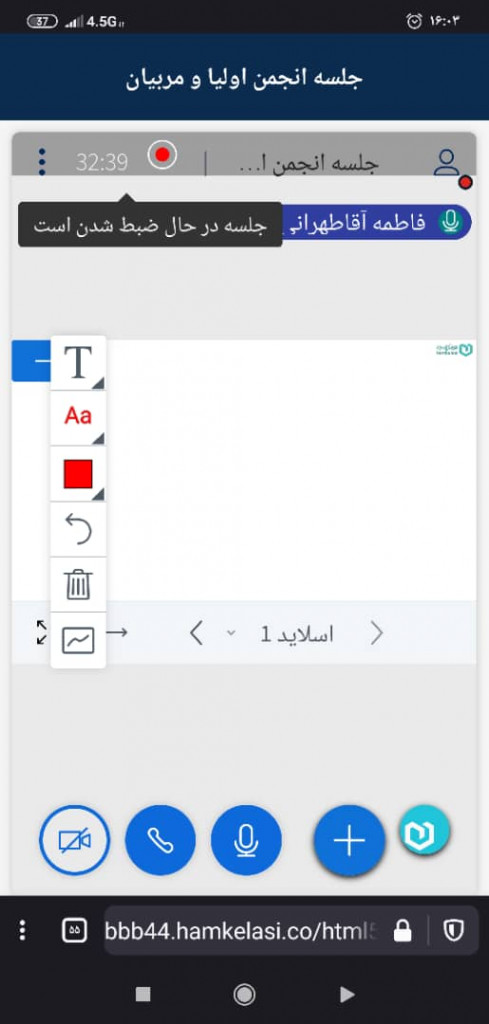Fit slide to width arrow icon
This screenshot has height=1024, width=489.
click(117, 632)
